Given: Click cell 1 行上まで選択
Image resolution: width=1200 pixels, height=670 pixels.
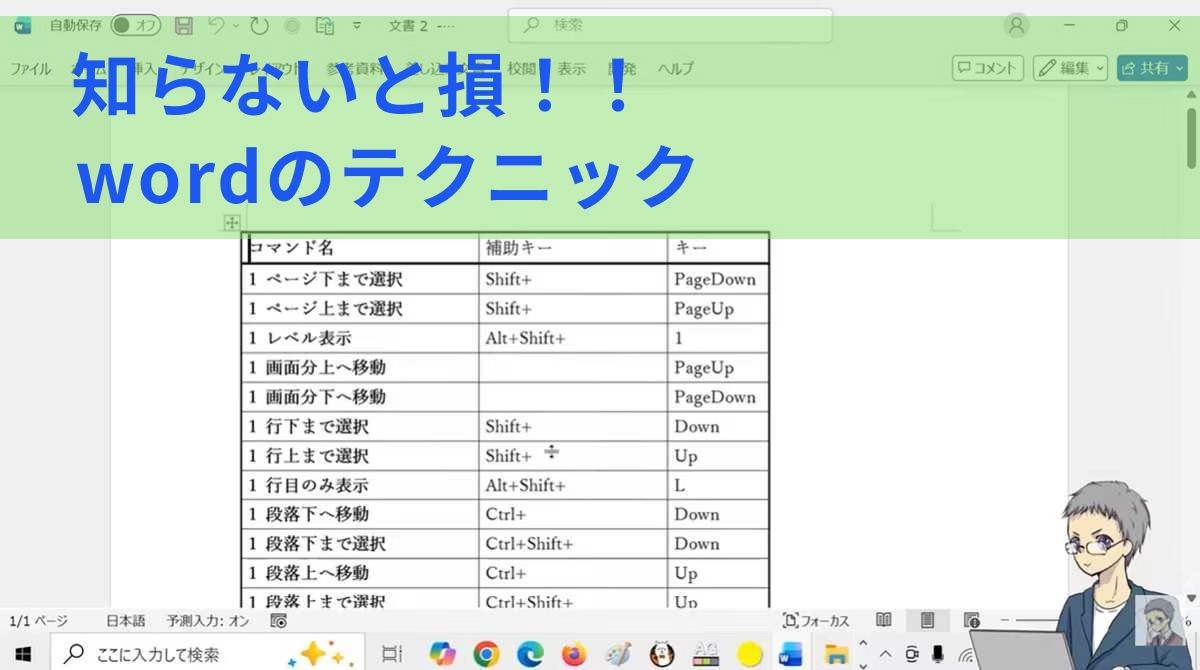Looking at the screenshot, I should click(360, 456).
